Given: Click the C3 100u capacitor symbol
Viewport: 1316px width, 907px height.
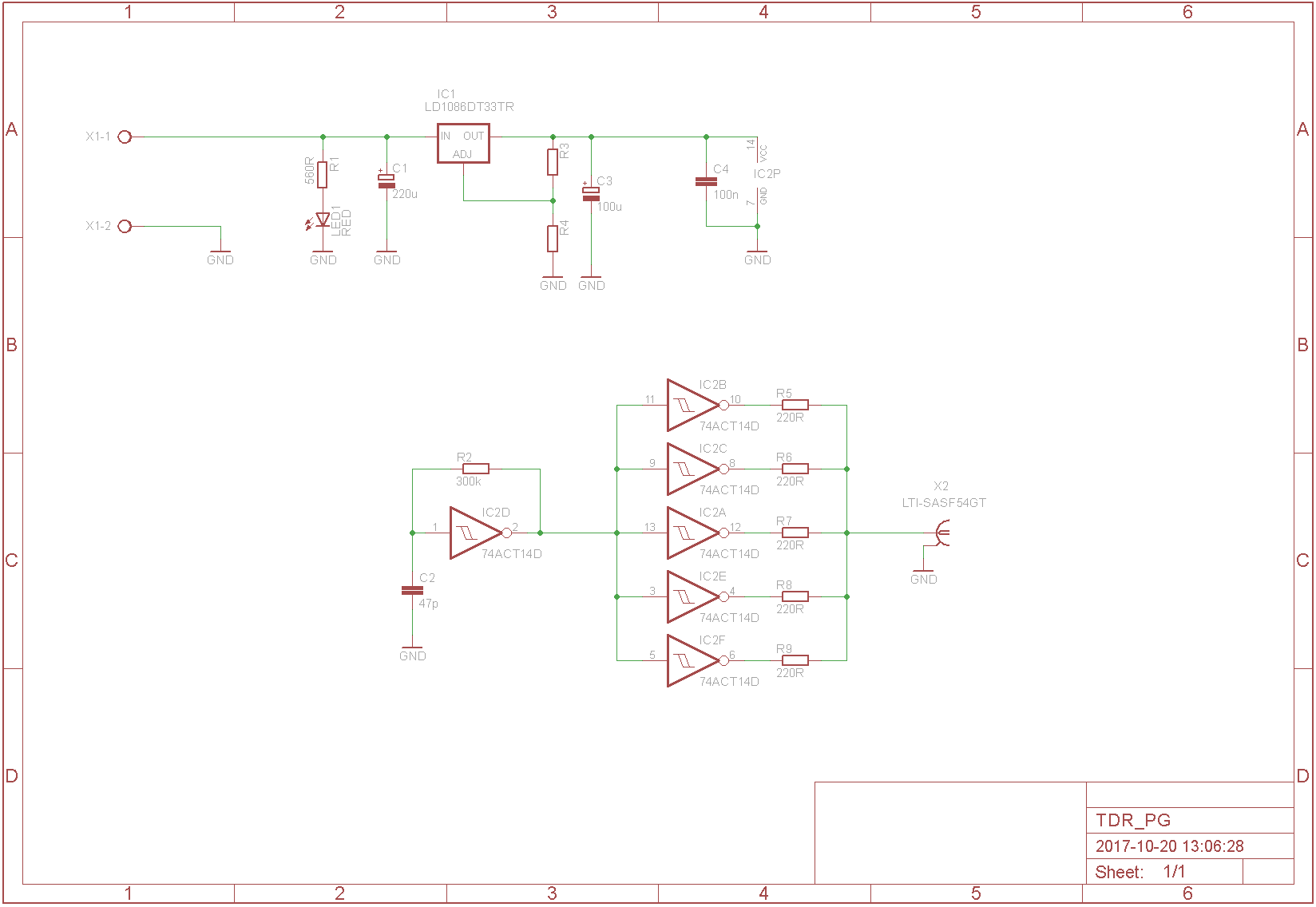Looking at the screenshot, I should [591, 194].
